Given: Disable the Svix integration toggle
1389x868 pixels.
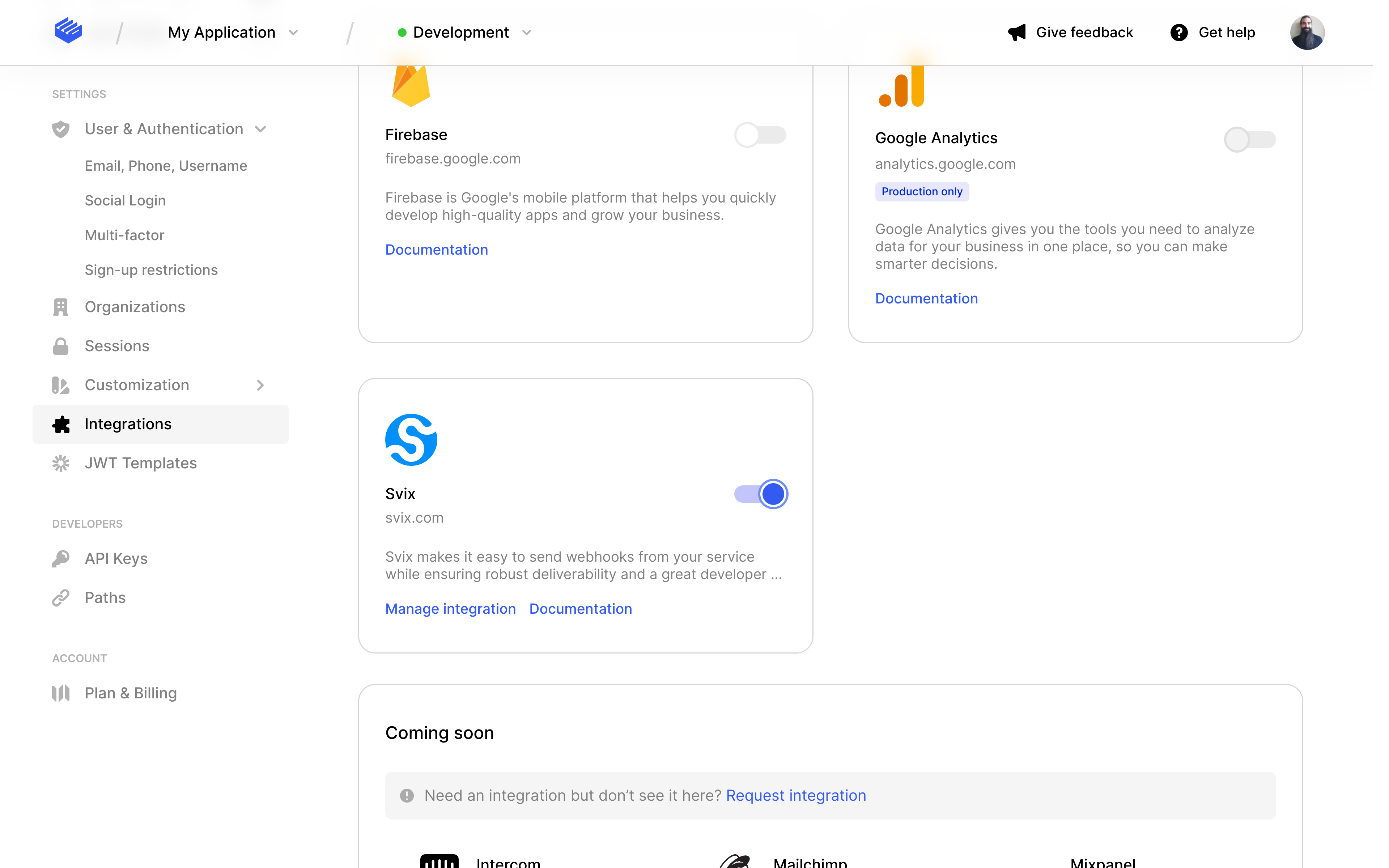Looking at the screenshot, I should click(x=760, y=494).
